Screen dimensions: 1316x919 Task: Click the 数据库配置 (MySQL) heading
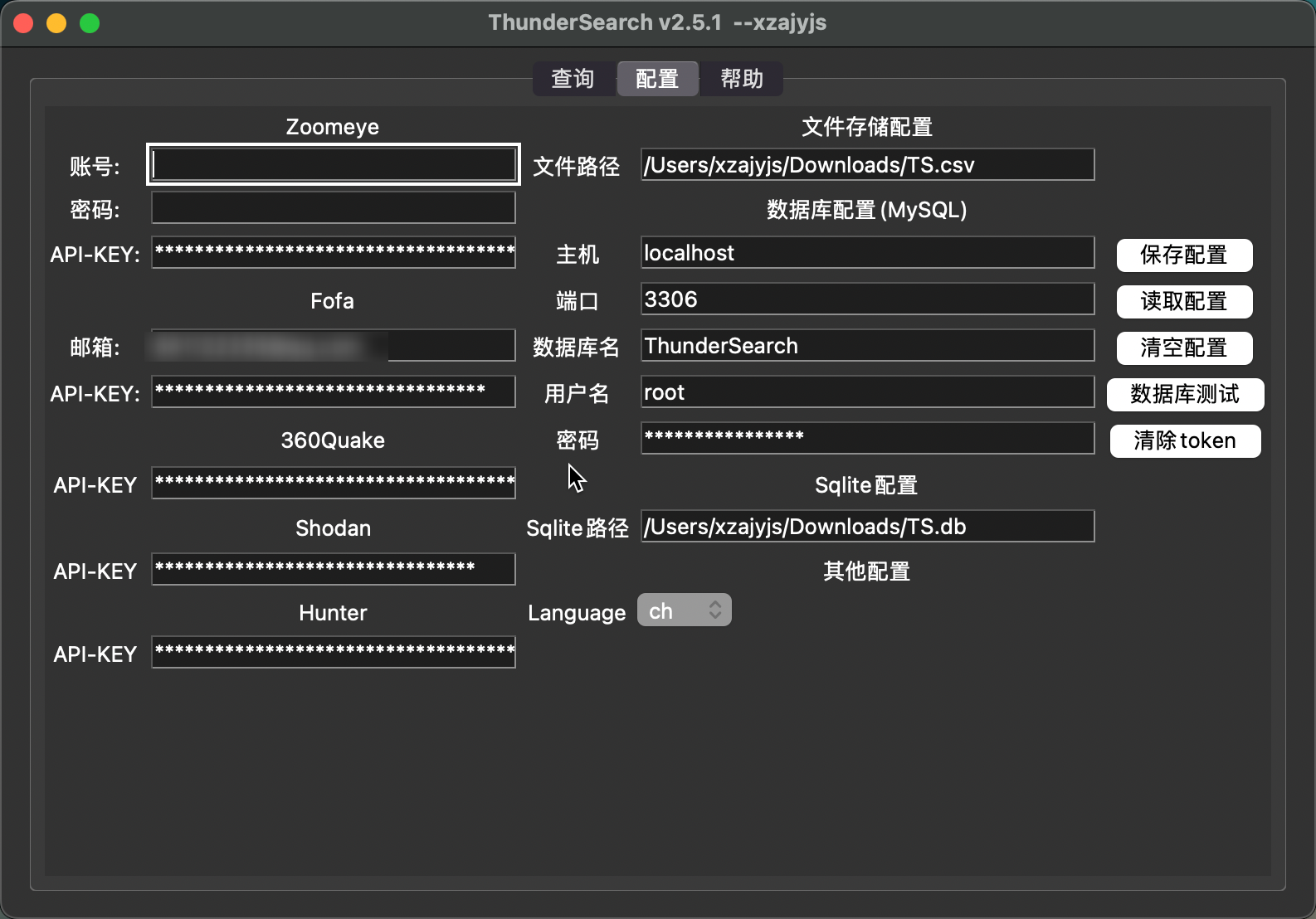(867, 210)
